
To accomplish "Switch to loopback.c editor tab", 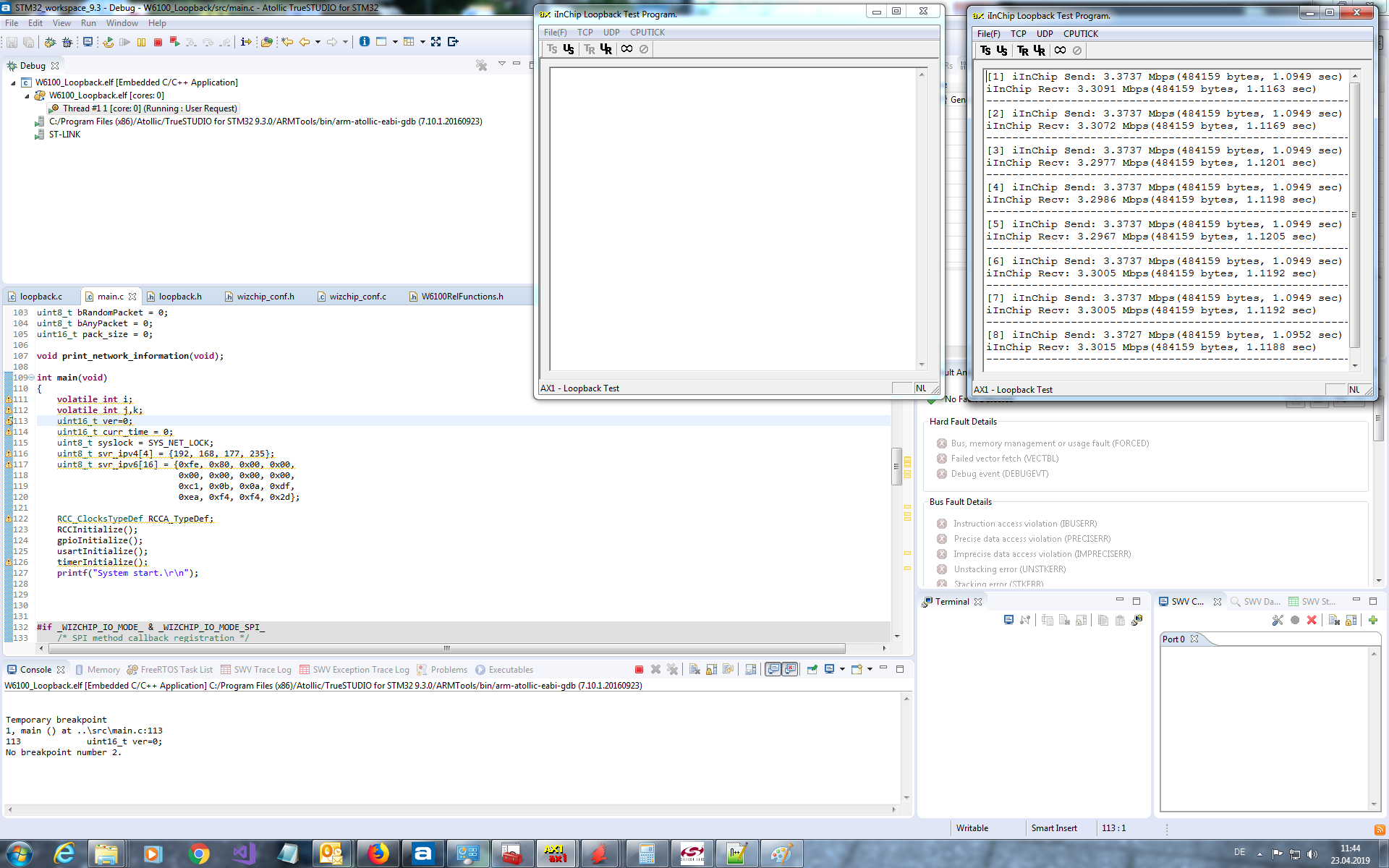I will tap(41, 297).
